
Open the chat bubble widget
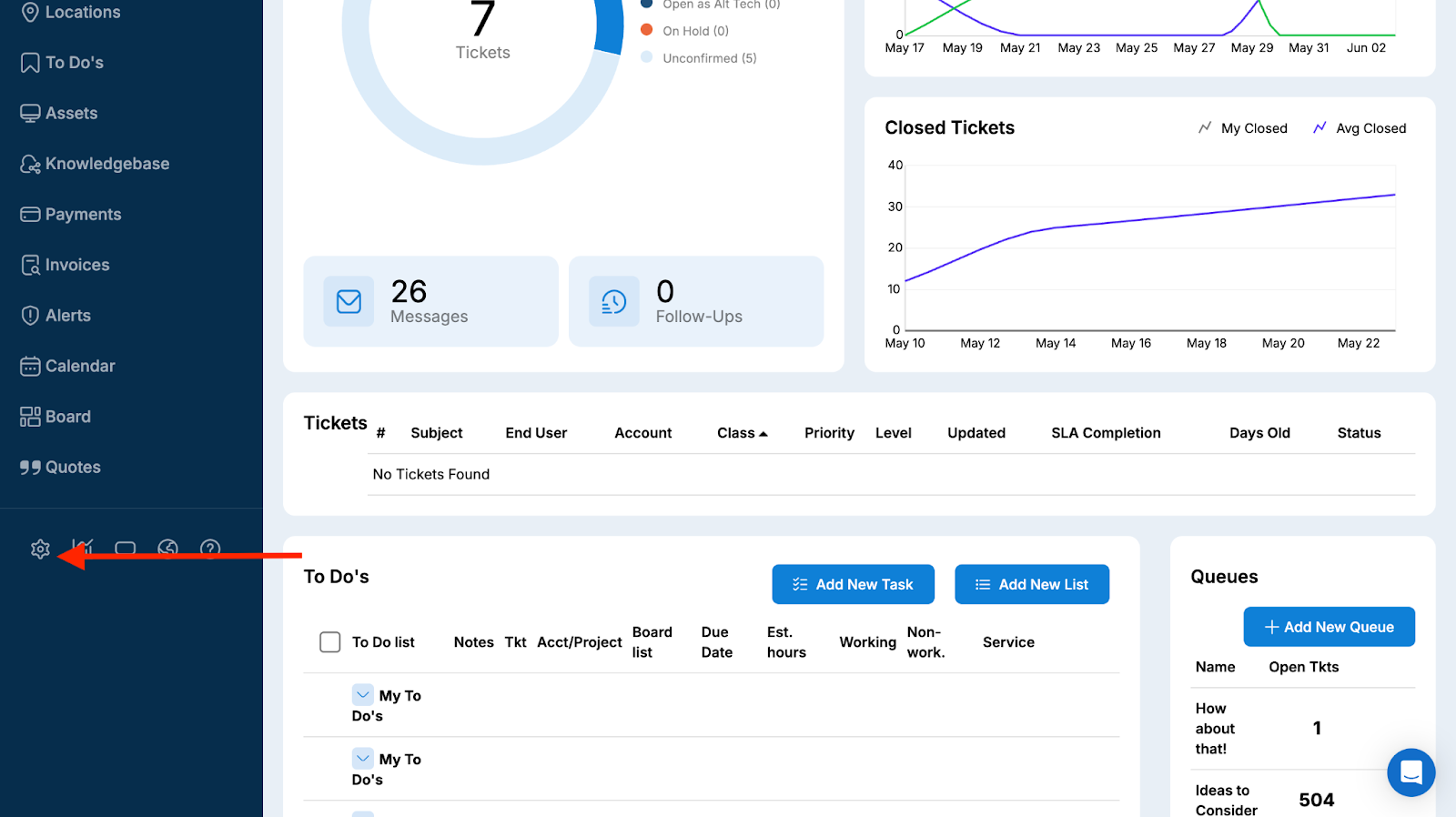[1410, 772]
